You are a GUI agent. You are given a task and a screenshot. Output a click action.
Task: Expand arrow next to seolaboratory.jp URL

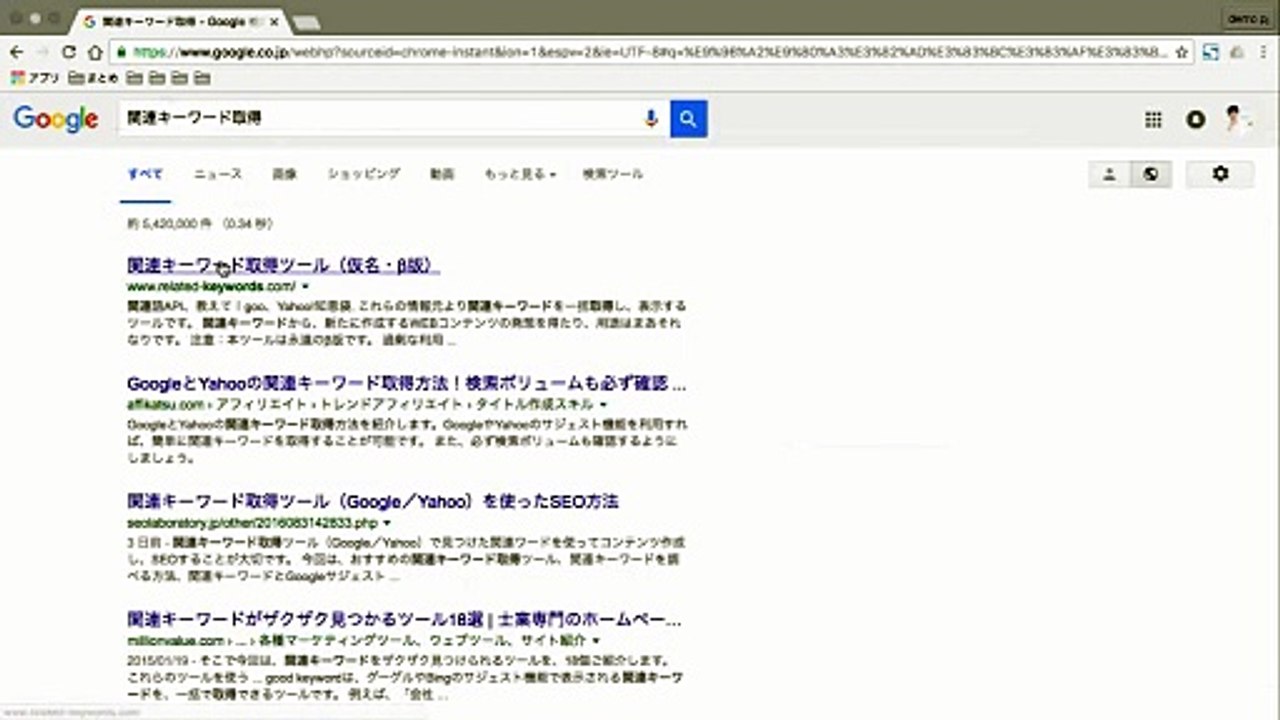tap(387, 523)
